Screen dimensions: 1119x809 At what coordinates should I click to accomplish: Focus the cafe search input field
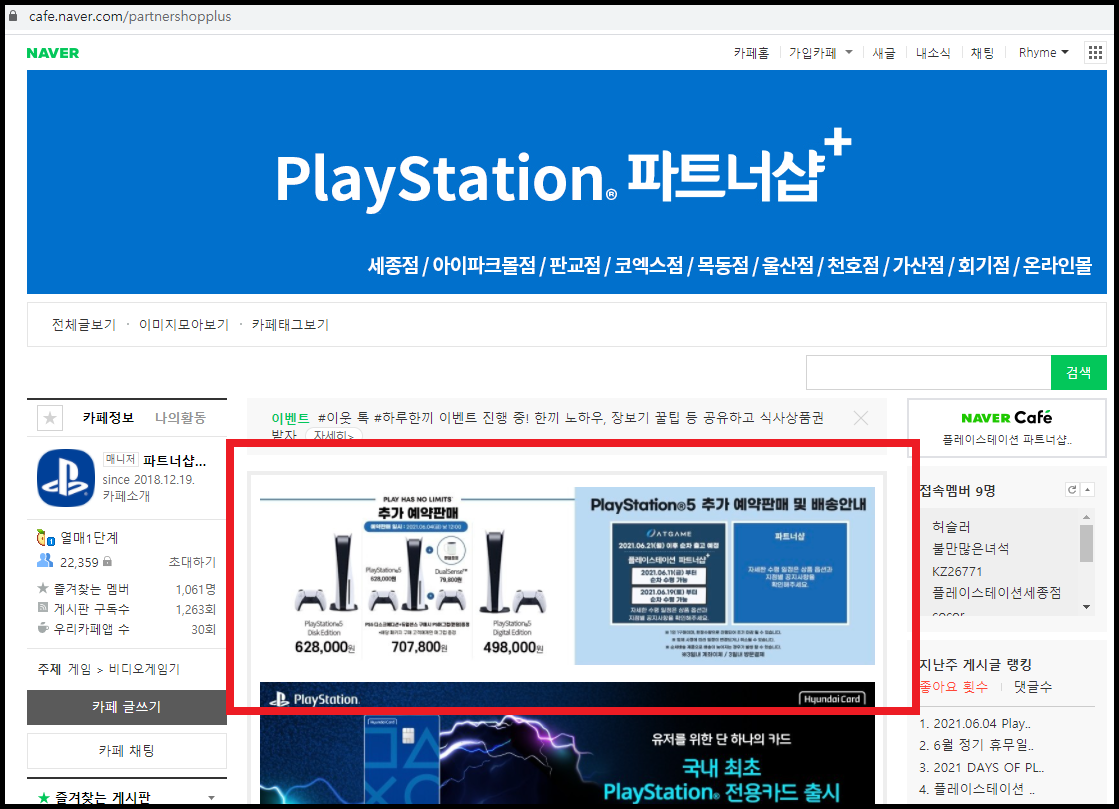(928, 372)
